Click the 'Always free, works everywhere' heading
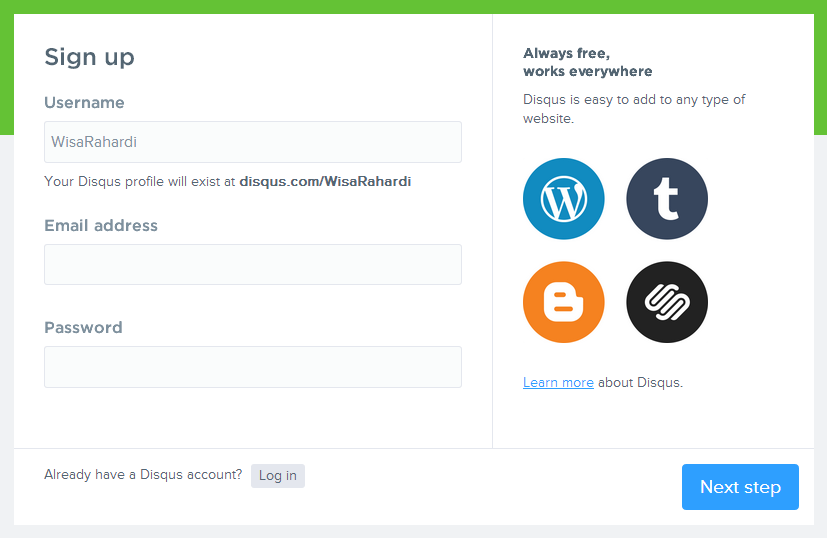The image size is (827, 538). click(x=588, y=62)
